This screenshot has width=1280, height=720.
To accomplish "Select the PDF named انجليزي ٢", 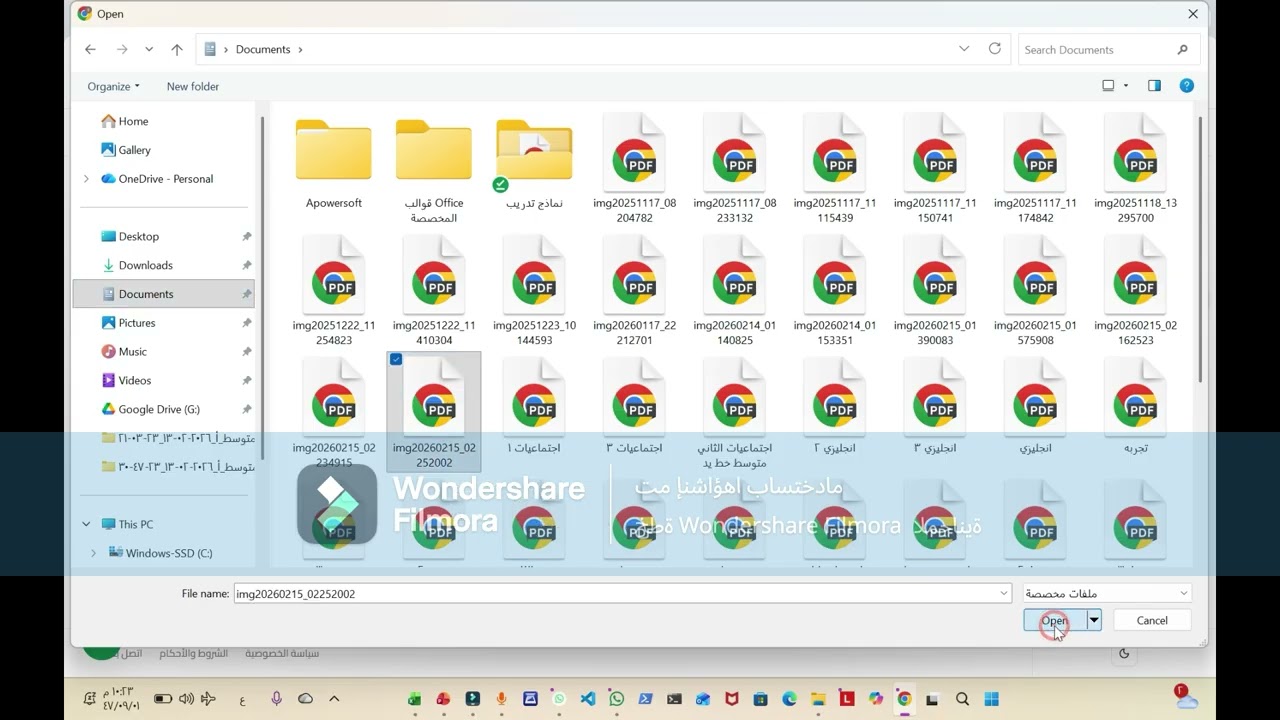I will point(835,408).
